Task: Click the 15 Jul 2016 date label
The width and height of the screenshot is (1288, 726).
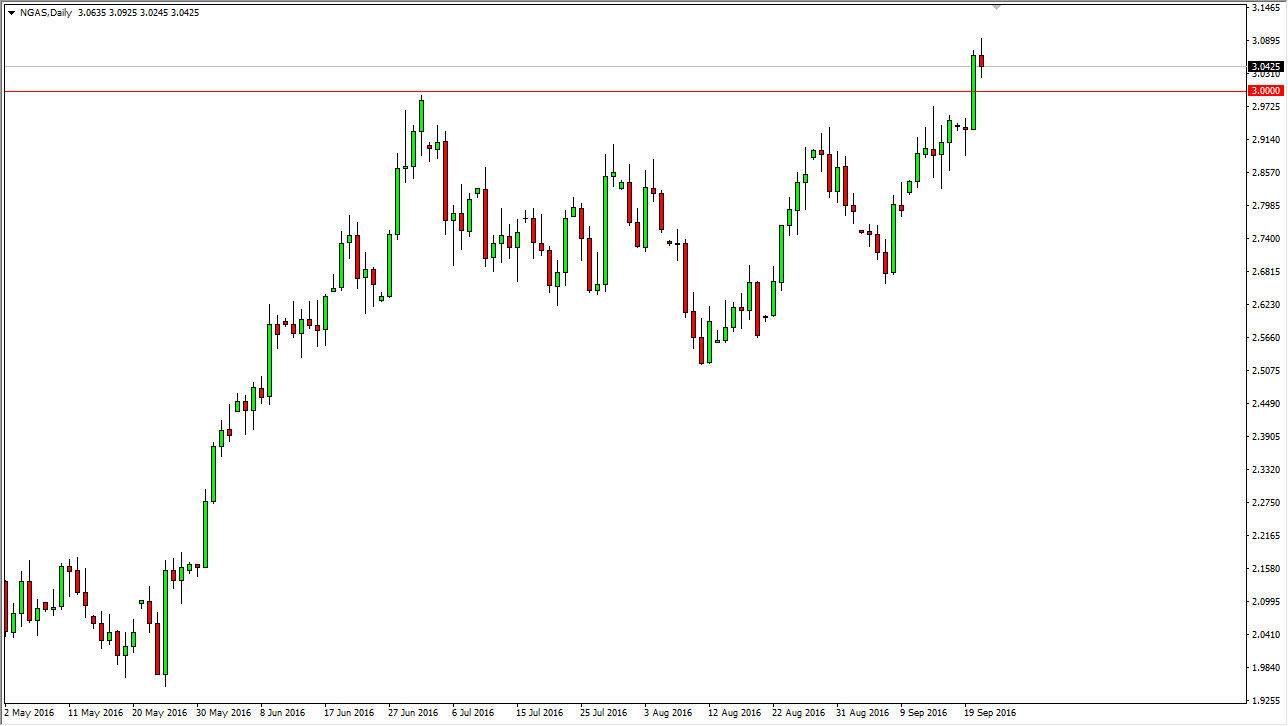Action: pyautogui.click(x=540, y=713)
